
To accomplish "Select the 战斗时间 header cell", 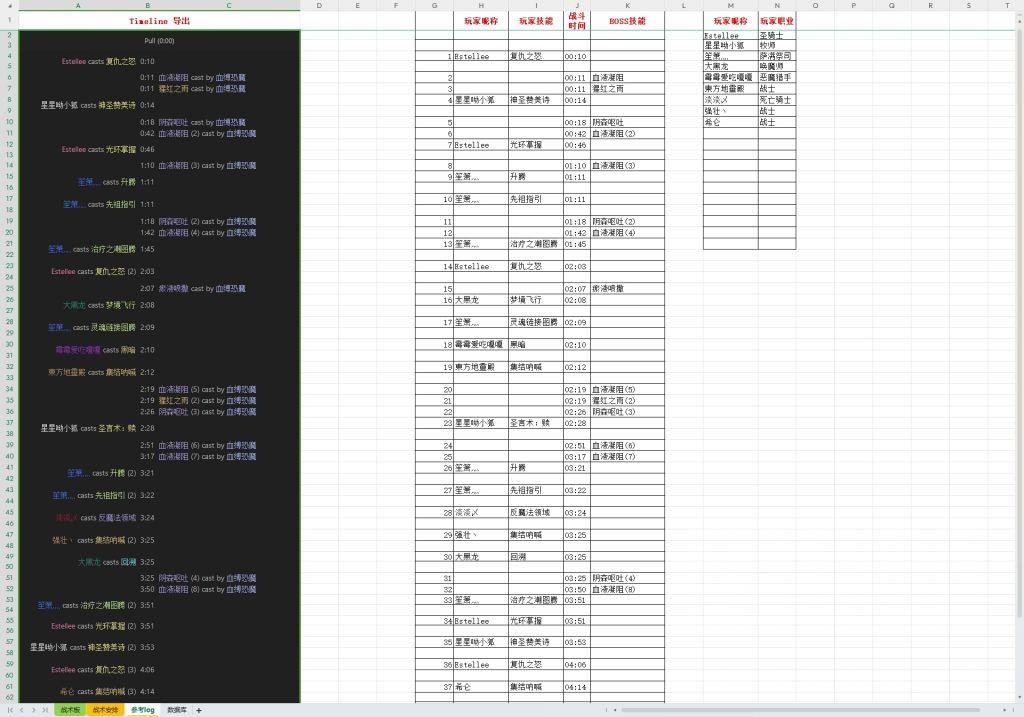I will tap(577, 20).
